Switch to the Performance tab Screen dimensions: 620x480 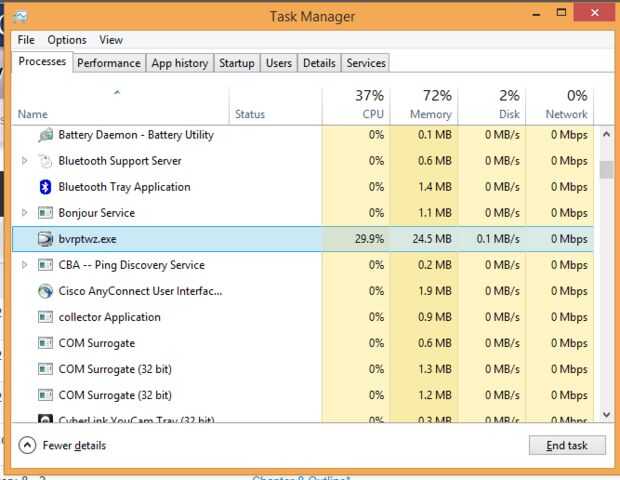pos(109,63)
